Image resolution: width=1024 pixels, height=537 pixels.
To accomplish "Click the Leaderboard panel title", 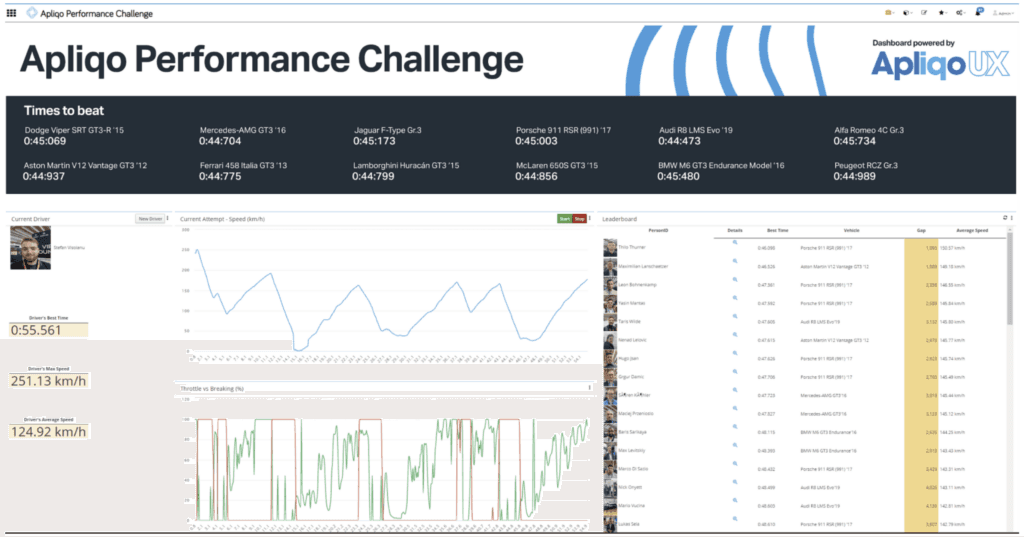I will coord(619,219).
